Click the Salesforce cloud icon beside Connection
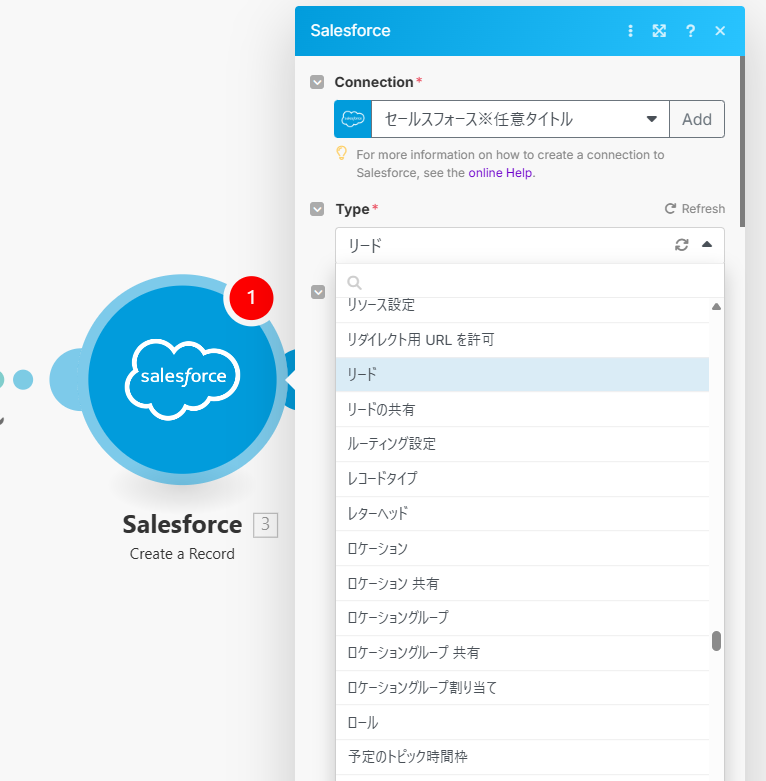Viewport: 766px width, 781px height. (x=353, y=119)
